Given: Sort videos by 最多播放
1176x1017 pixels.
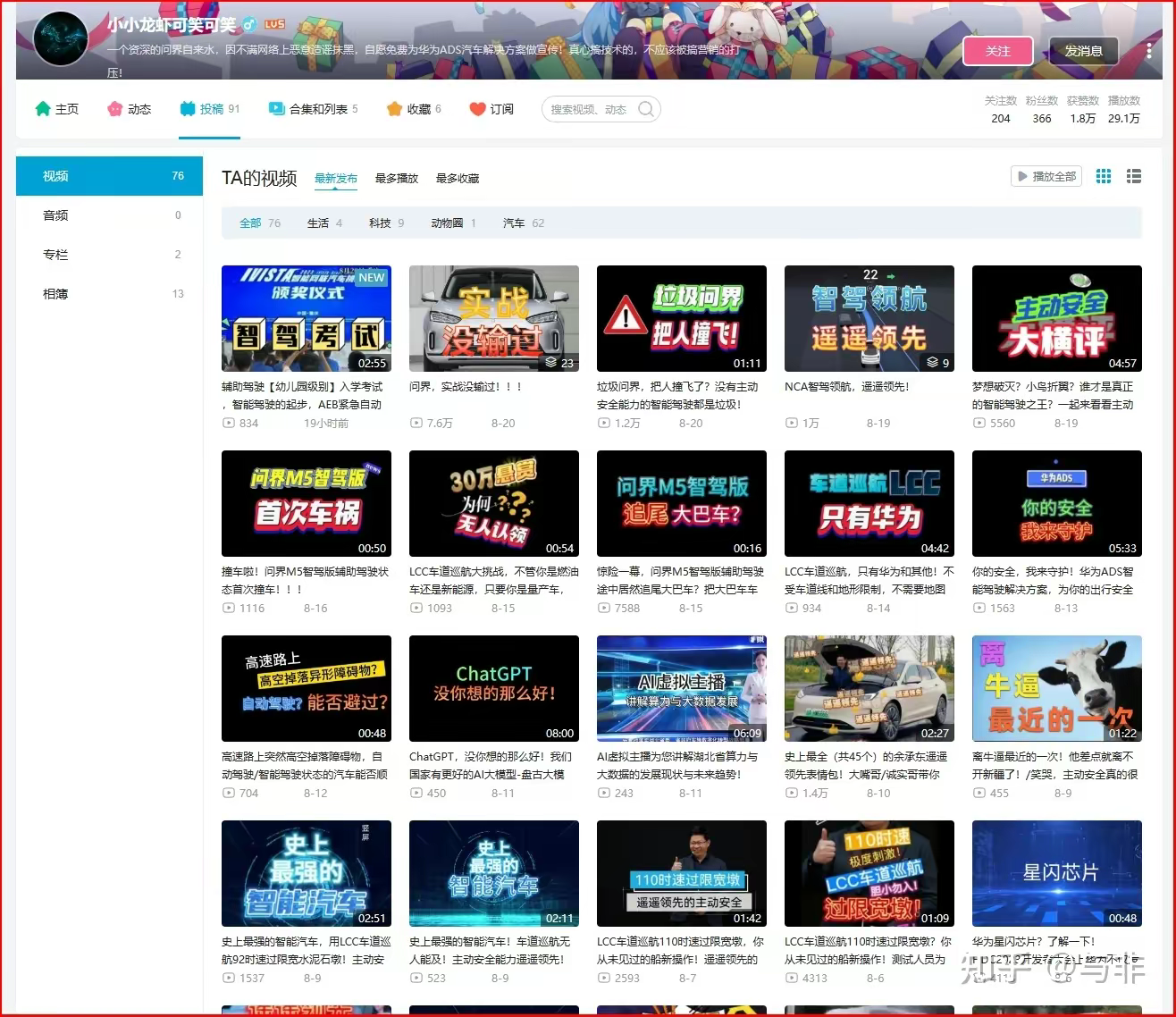Looking at the screenshot, I should (x=397, y=179).
